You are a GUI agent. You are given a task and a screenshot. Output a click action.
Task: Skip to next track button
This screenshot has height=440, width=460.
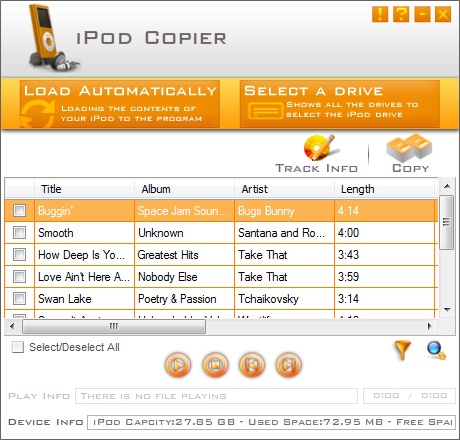coord(289,365)
